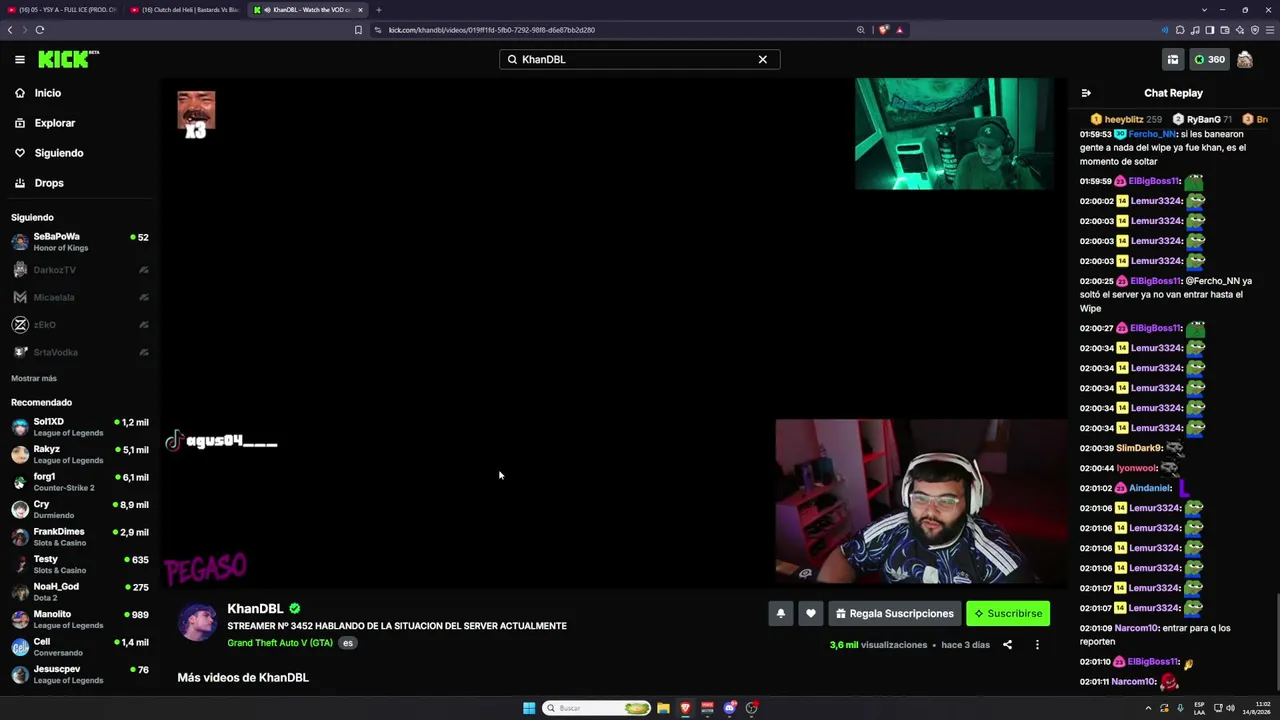
Task: Open the three-dot video options menu
Action: pos(1037,645)
